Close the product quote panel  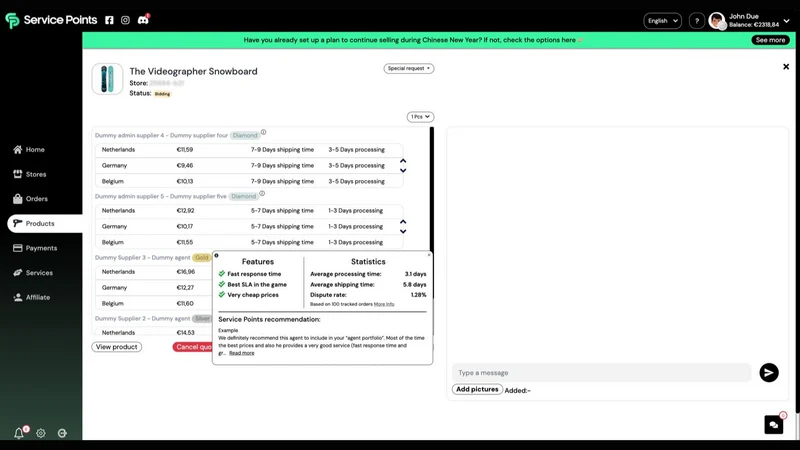[786, 66]
